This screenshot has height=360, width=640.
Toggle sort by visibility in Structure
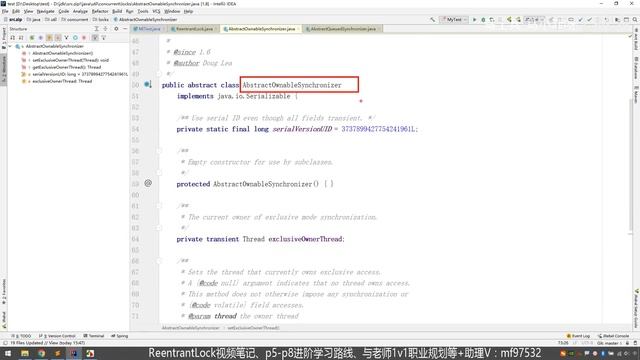coord(12,38)
